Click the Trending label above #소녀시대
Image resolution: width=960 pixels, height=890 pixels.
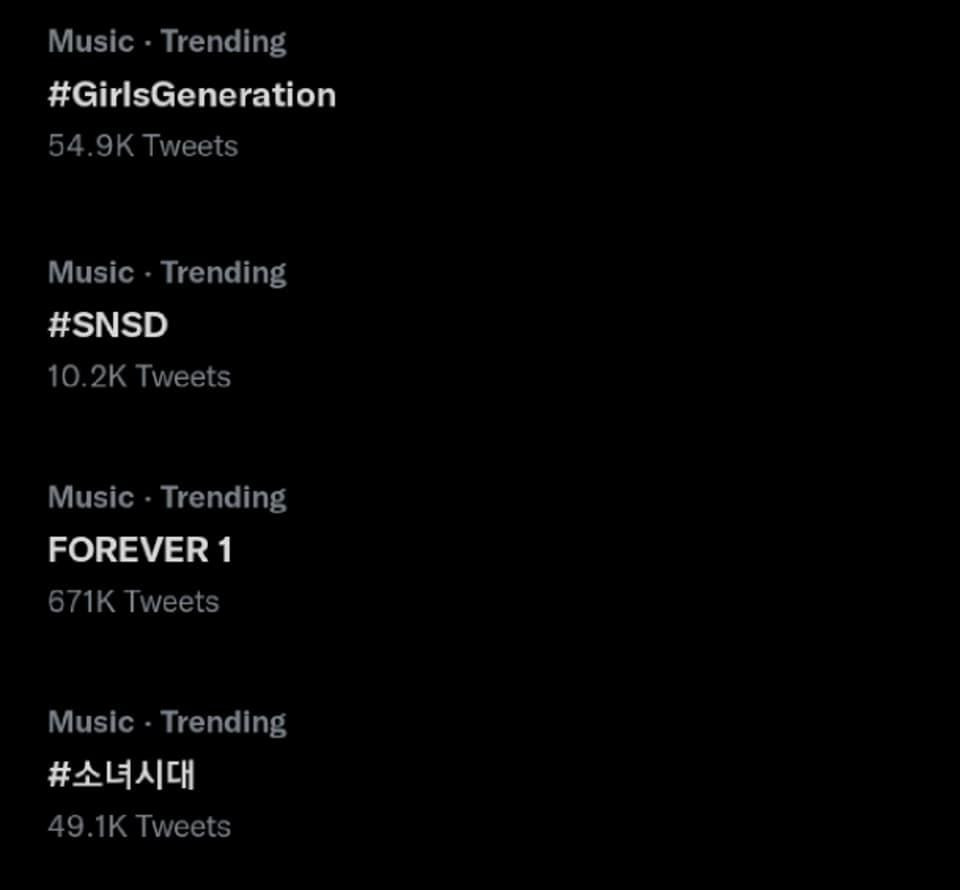pos(222,721)
